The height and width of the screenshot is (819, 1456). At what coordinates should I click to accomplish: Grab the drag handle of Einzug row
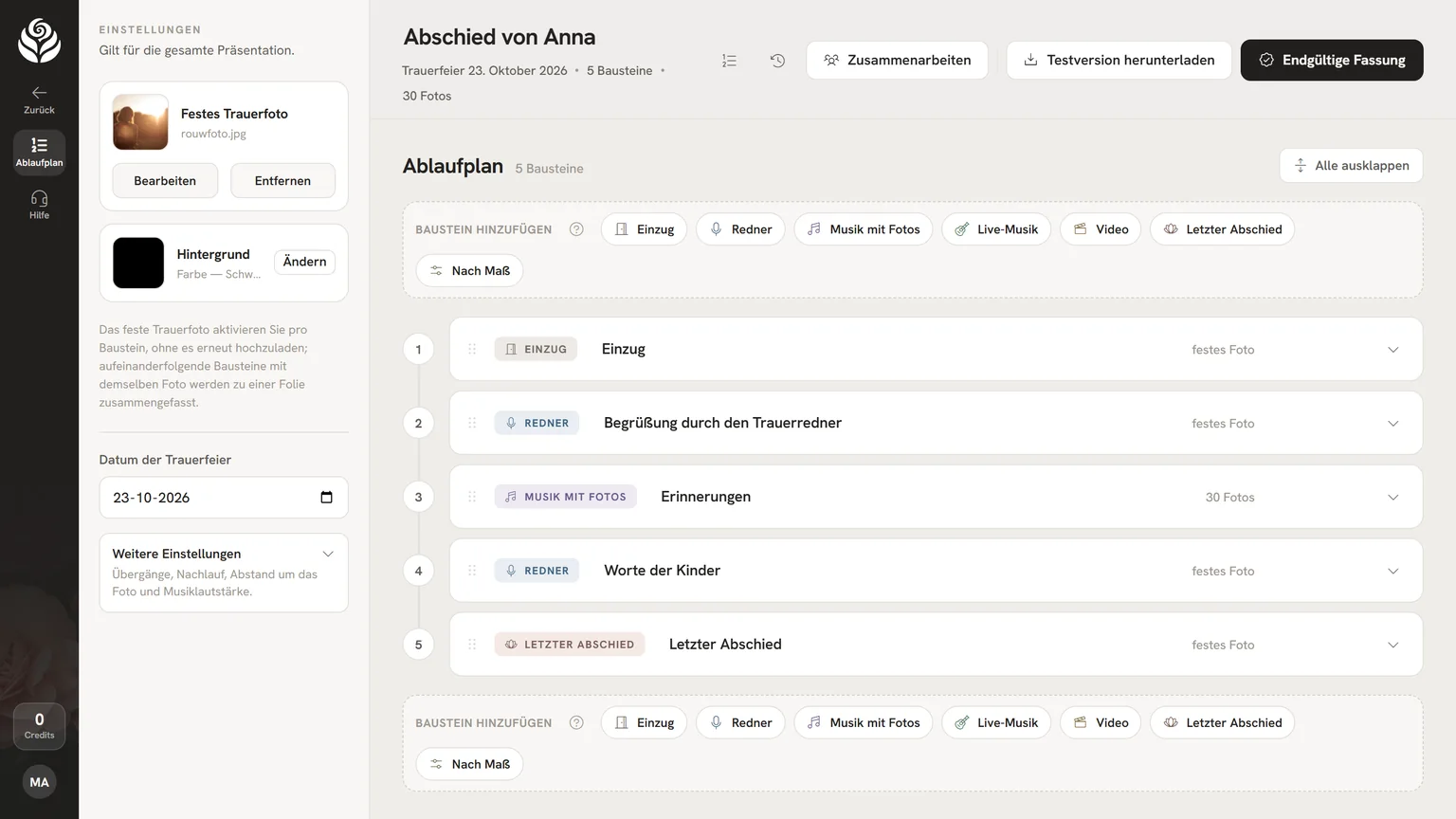tap(472, 349)
